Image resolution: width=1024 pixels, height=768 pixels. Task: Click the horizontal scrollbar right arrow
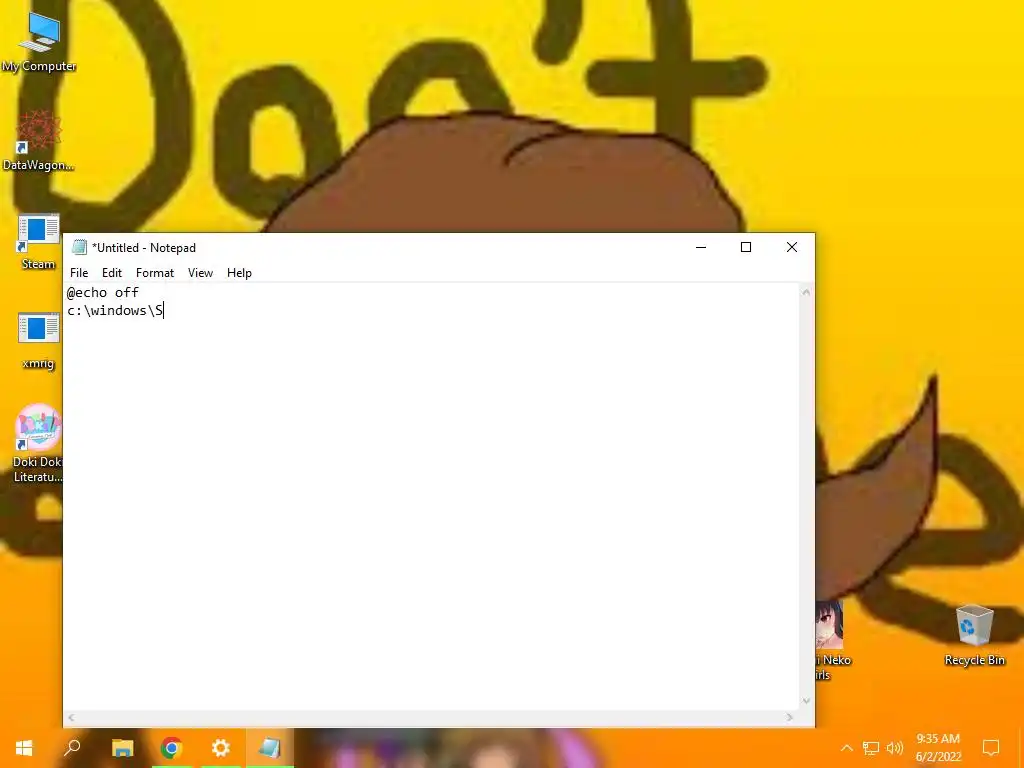click(x=790, y=717)
